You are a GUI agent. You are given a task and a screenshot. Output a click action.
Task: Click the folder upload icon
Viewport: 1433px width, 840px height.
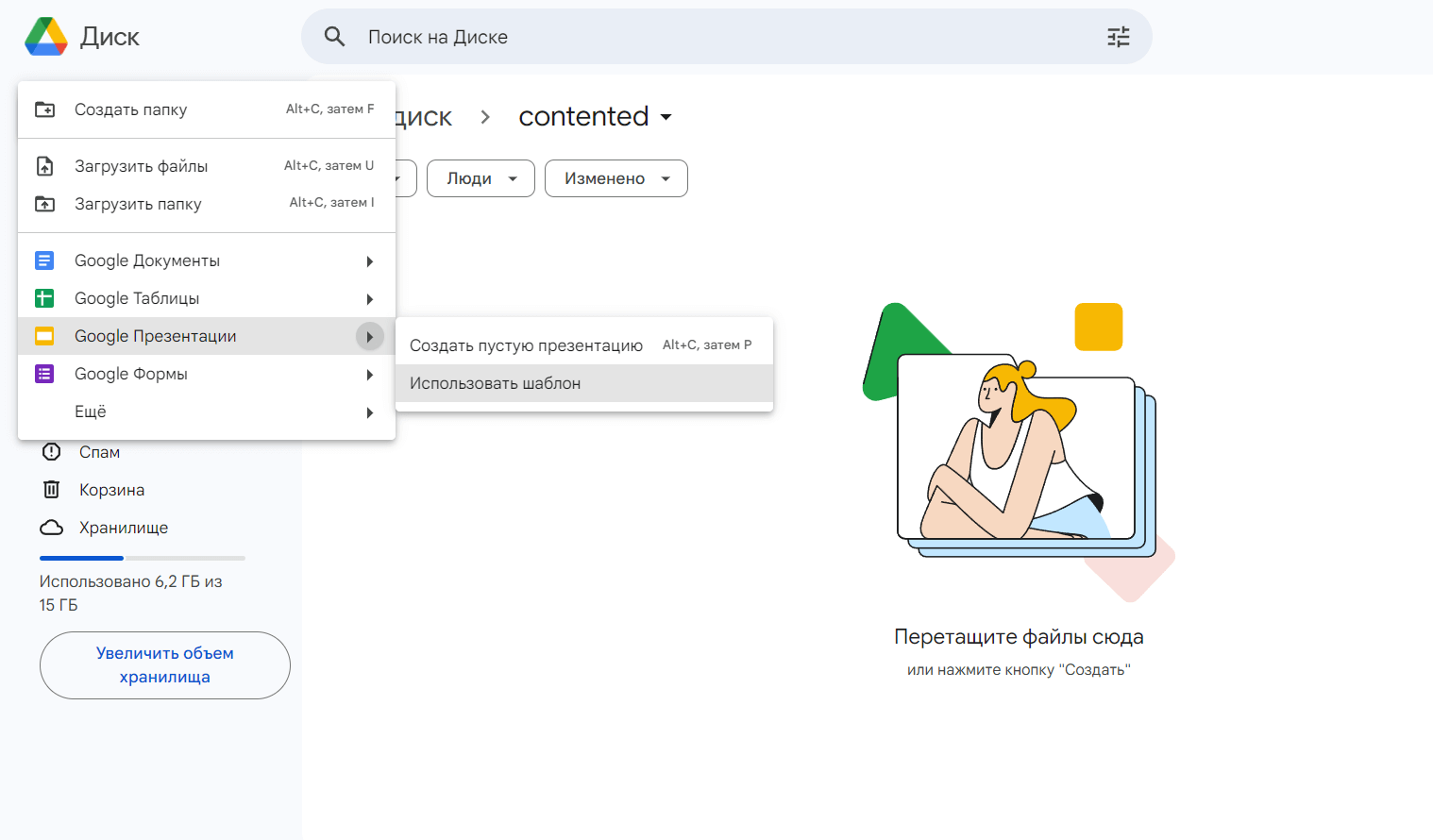[44, 204]
